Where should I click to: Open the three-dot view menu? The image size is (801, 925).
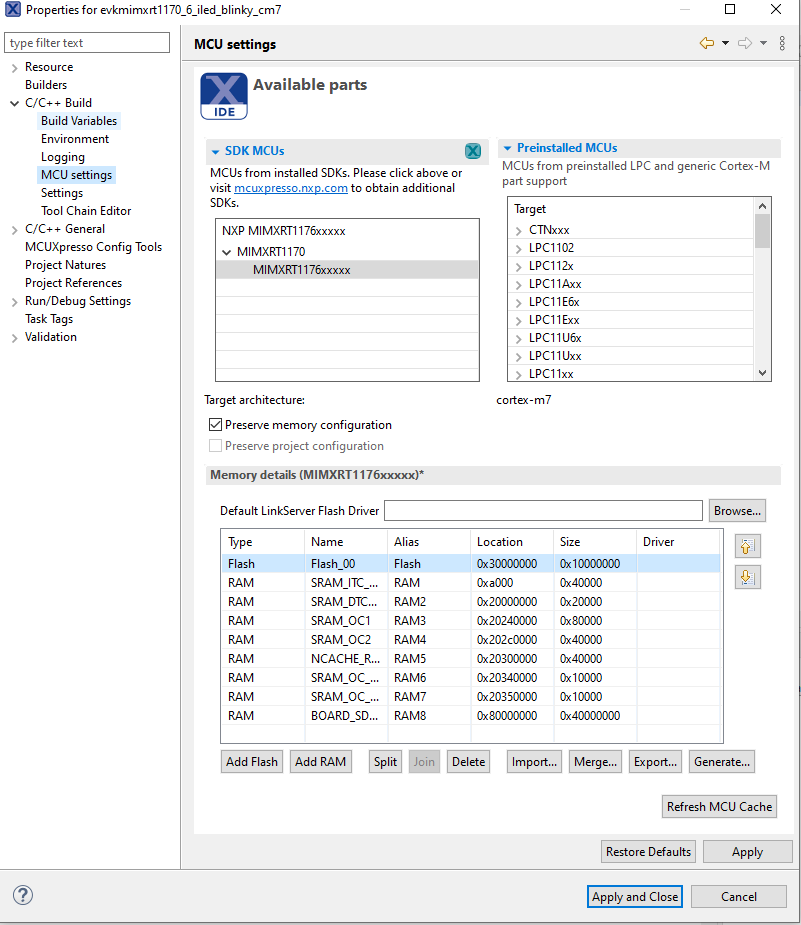tap(781, 44)
